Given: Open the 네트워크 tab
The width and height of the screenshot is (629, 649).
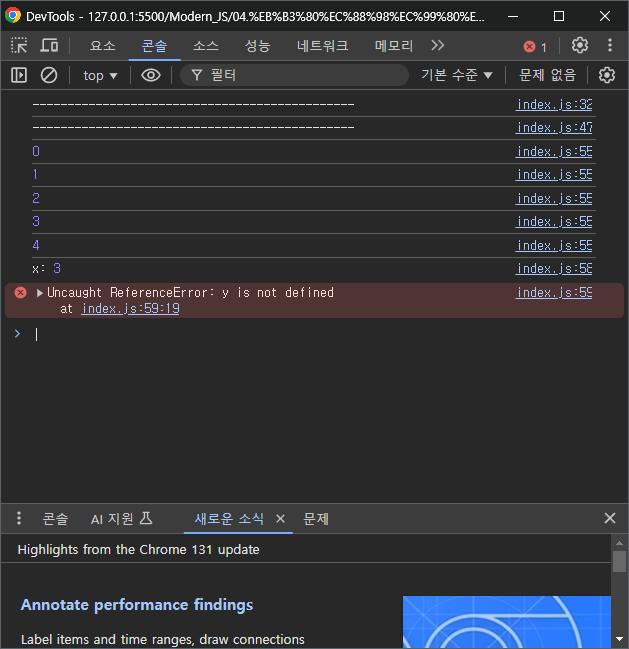Looking at the screenshot, I should (x=322, y=46).
